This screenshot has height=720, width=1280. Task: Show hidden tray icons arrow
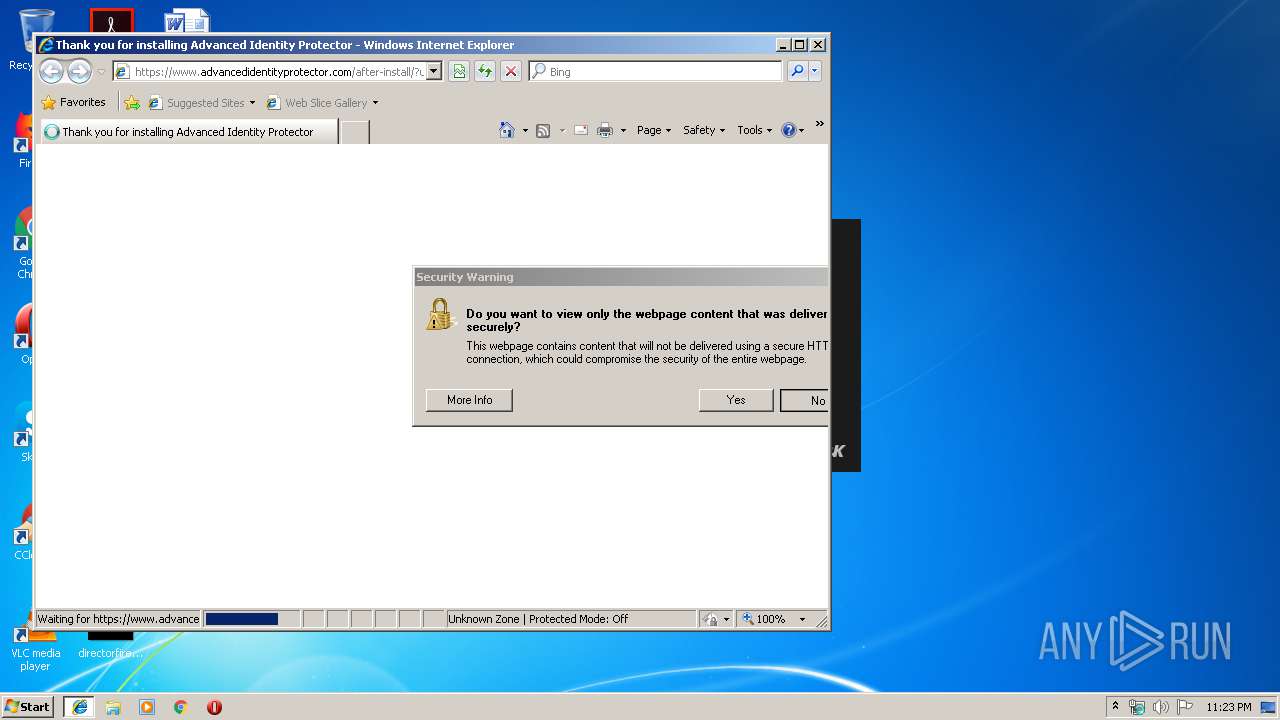click(x=1116, y=706)
